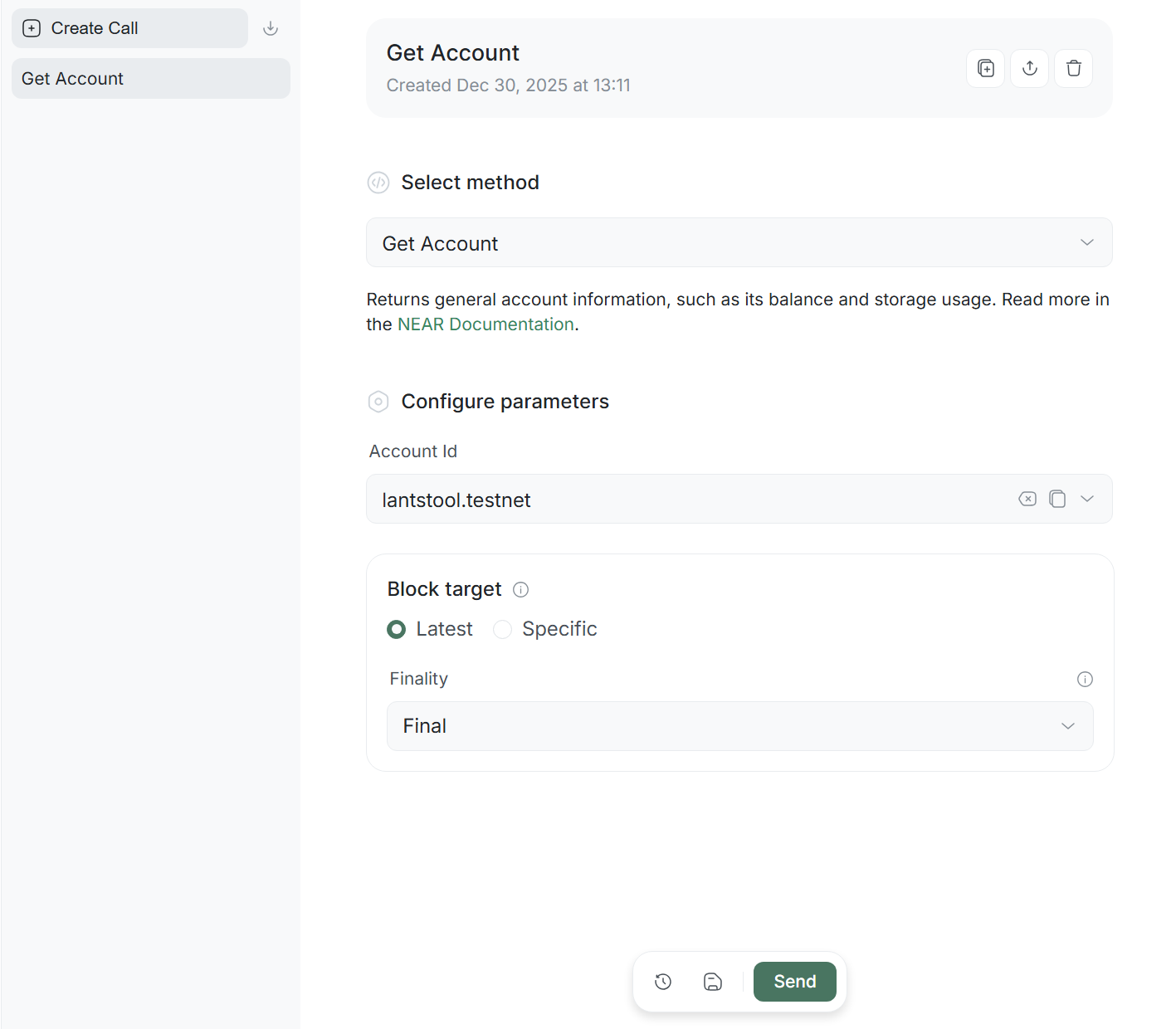Copy the Account Id value with the copy icon
1176x1029 pixels.
point(1056,499)
